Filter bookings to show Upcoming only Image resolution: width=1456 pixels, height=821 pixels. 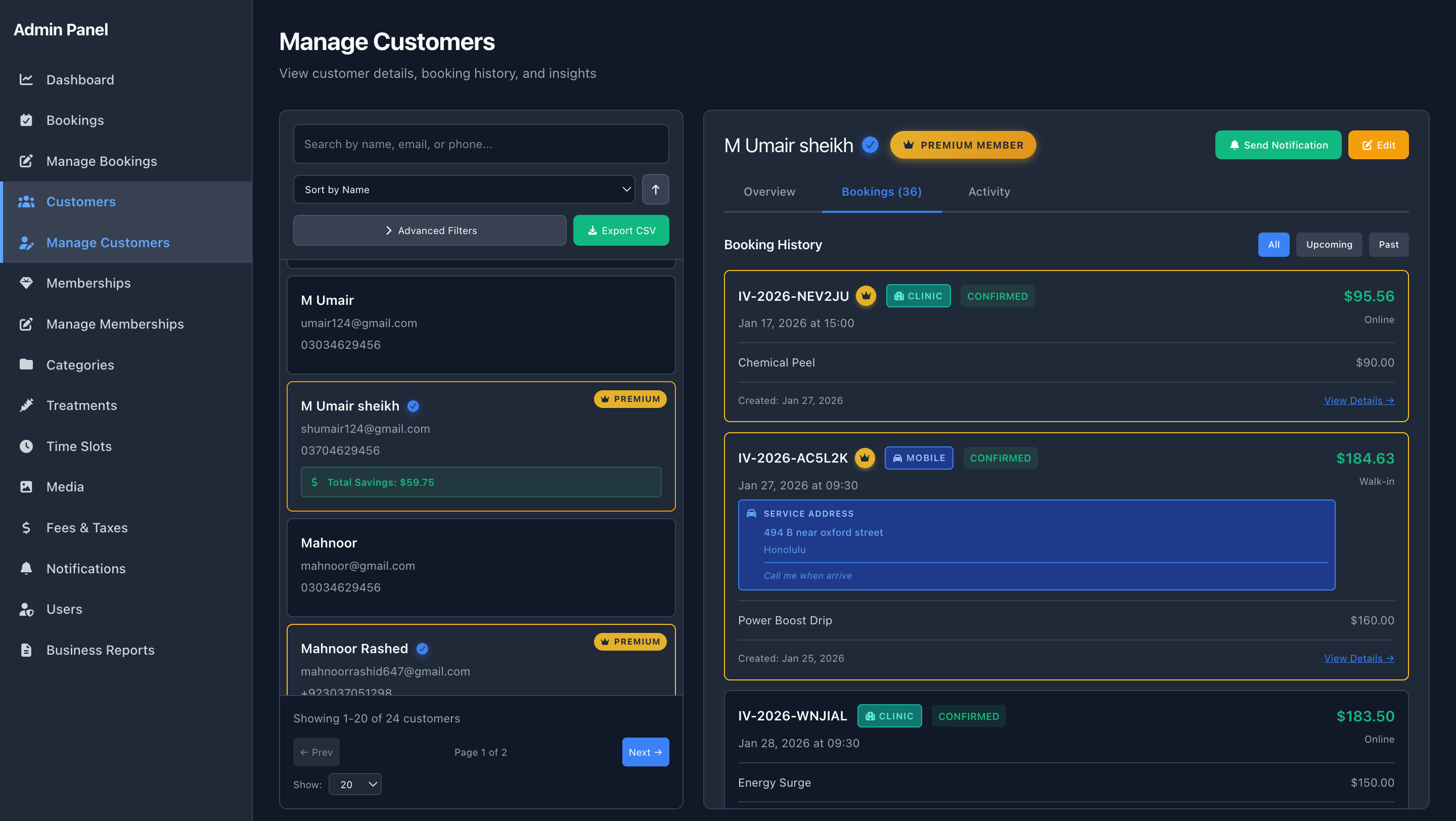[1329, 244]
